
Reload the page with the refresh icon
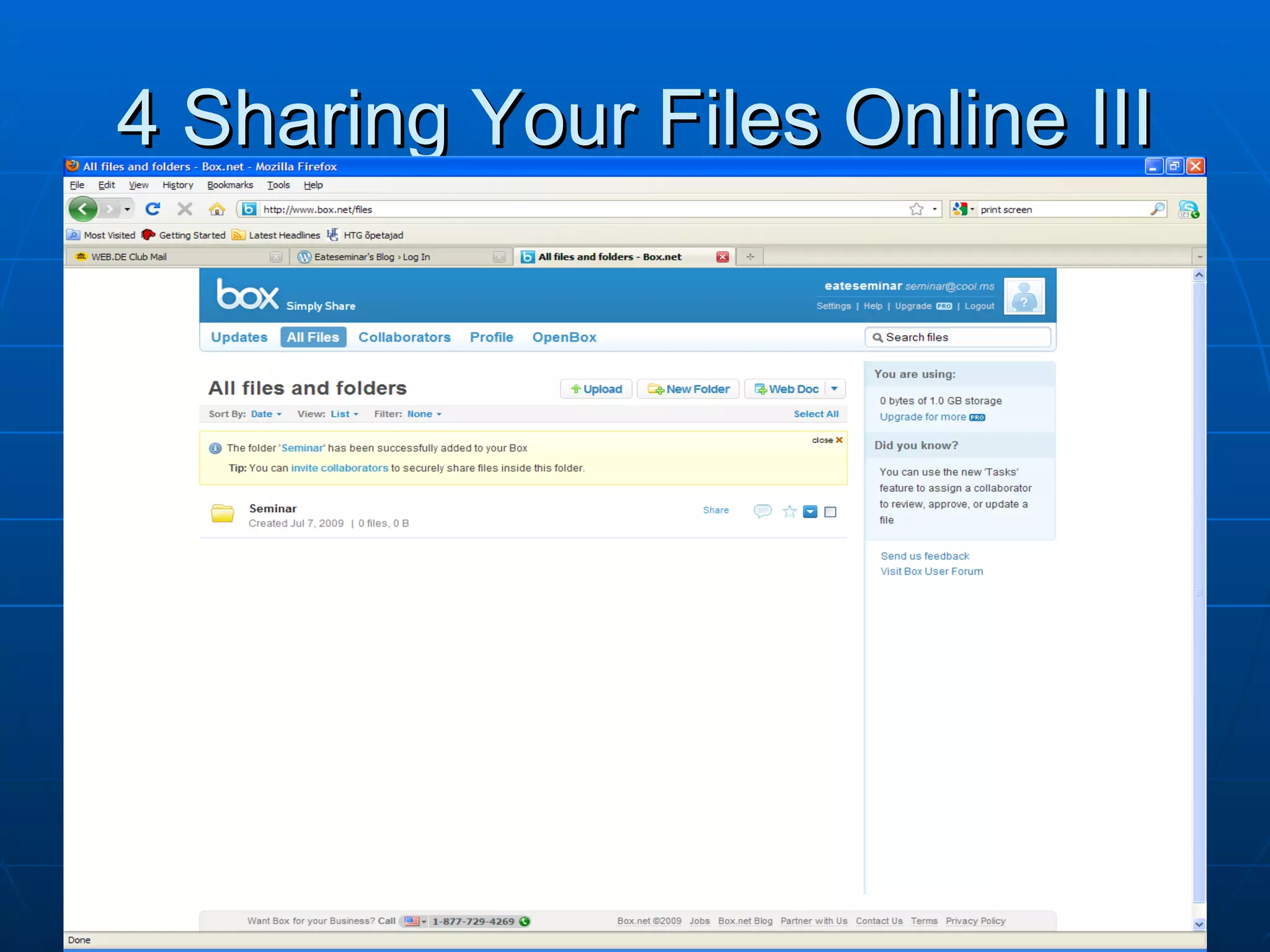153,209
